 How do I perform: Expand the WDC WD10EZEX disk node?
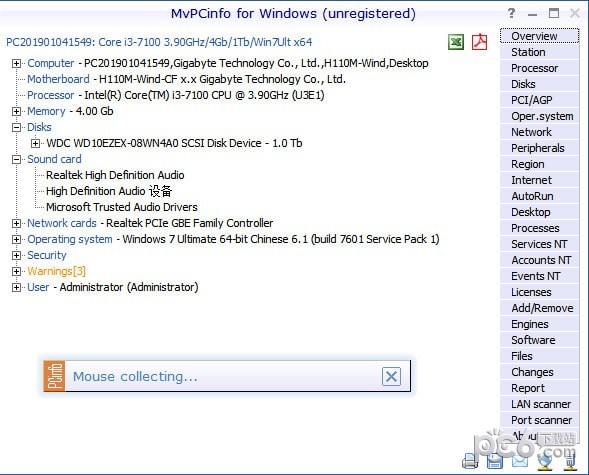(35, 143)
